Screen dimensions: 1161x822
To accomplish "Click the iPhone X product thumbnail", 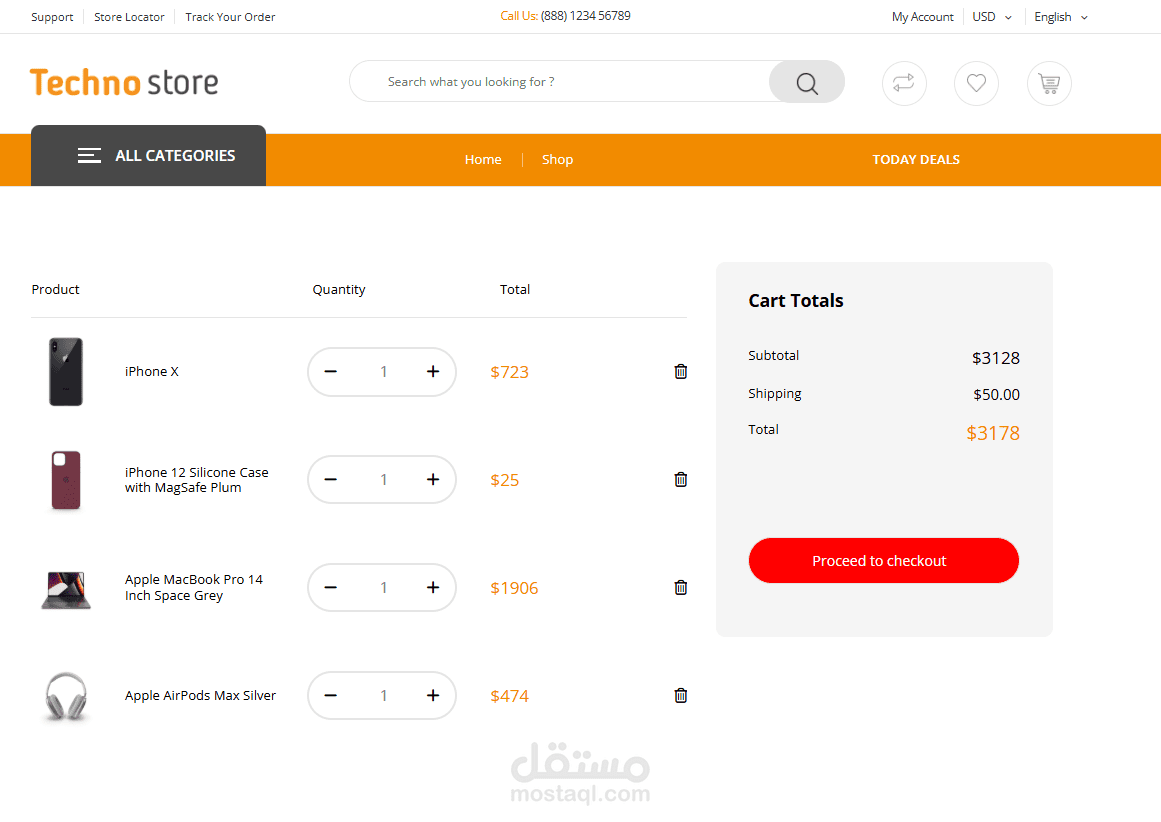I will [x=66, y=372].
